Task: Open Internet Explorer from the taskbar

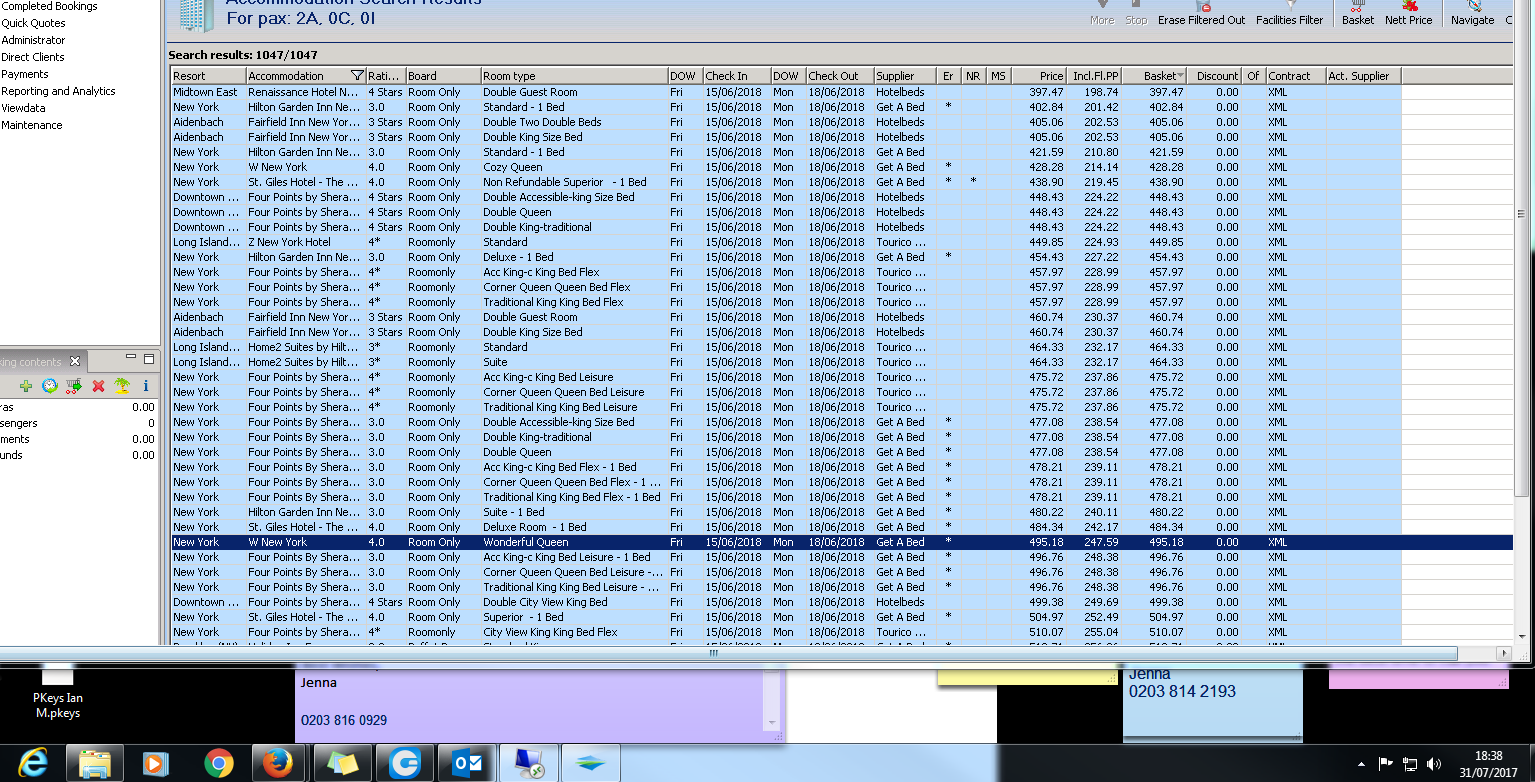Action: [33, 763]
